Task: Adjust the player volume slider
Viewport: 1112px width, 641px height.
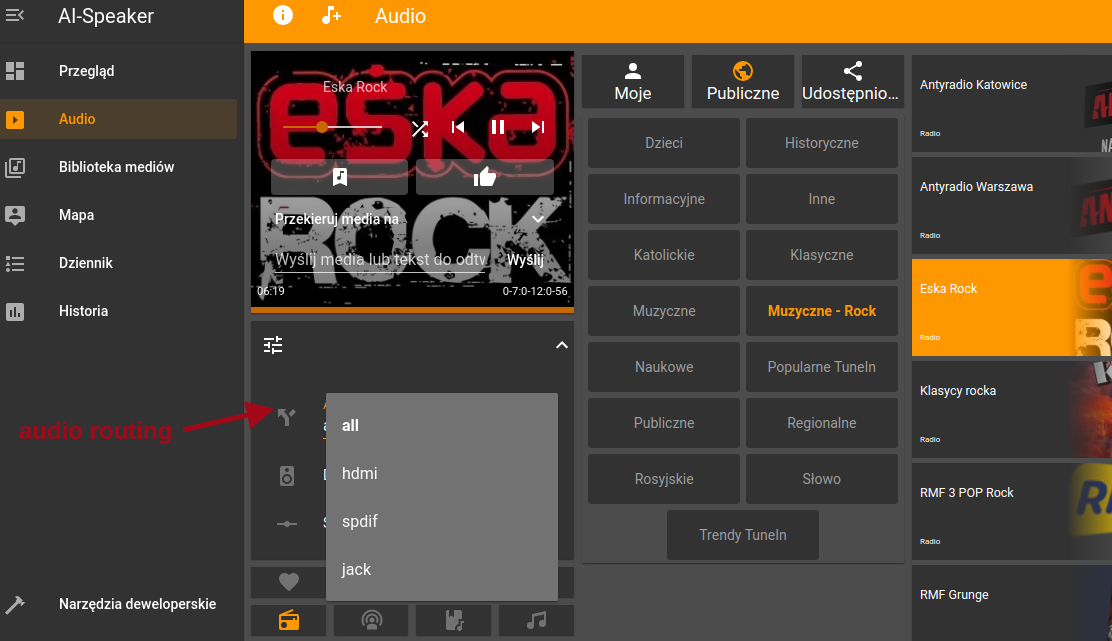Action: tap(333, 128)
